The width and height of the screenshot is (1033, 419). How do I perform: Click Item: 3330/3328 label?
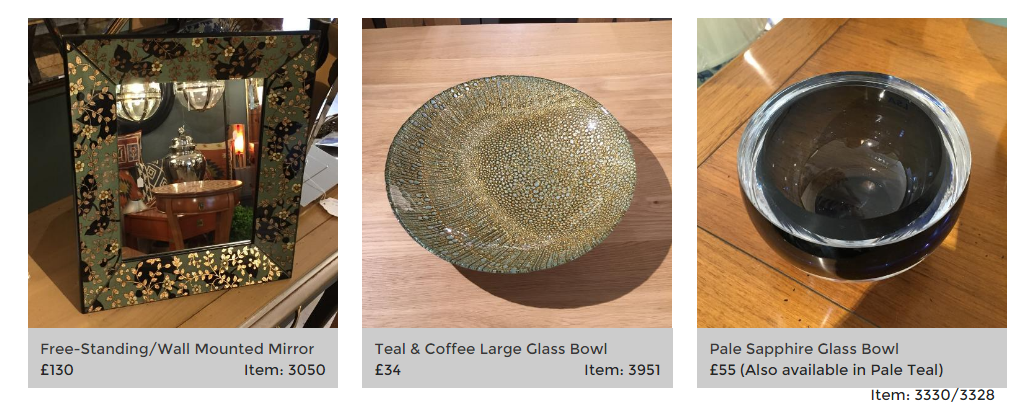point(932,395)
